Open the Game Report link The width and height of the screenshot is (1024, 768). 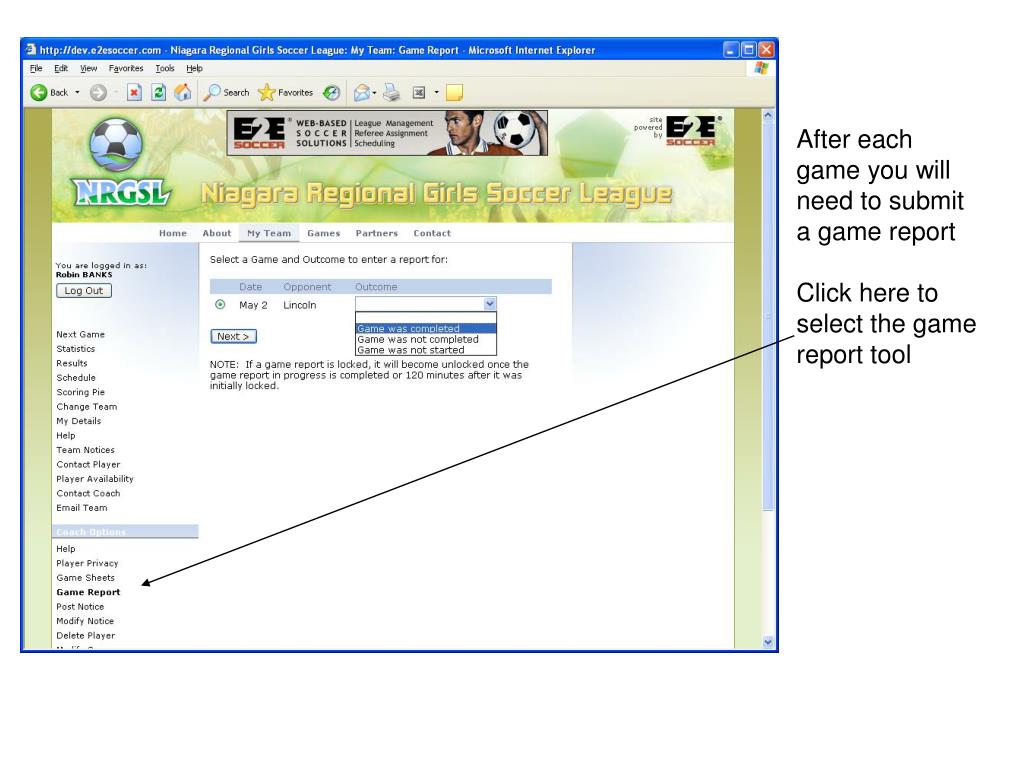[x=88, y=592]
